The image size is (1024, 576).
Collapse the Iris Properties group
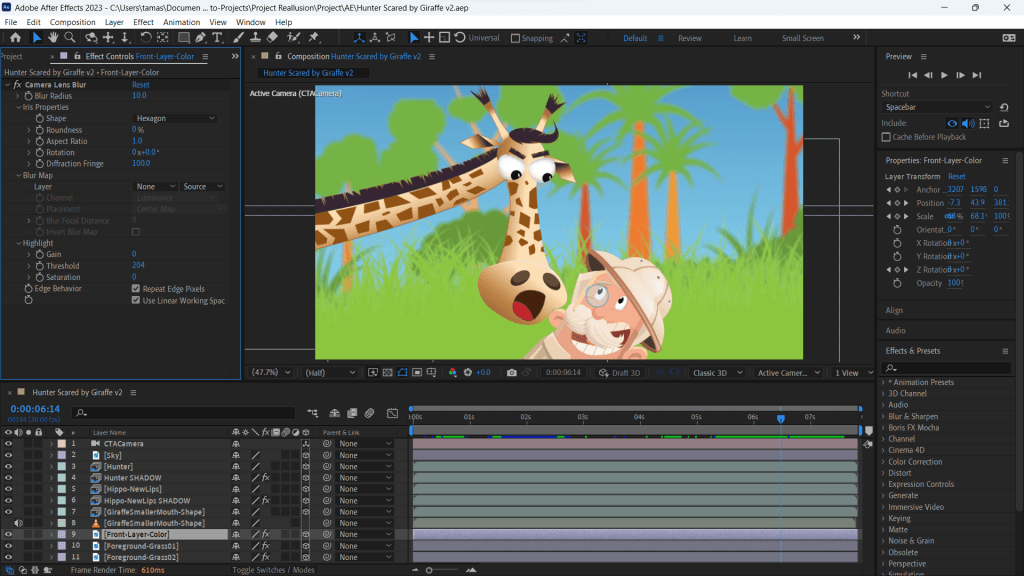click(18, 107)
